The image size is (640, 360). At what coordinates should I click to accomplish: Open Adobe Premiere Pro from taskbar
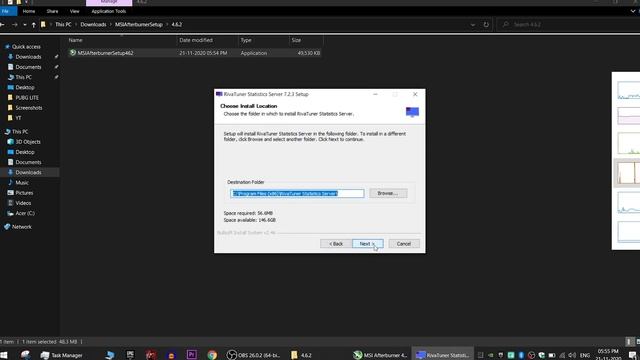[x=191, y=355]
